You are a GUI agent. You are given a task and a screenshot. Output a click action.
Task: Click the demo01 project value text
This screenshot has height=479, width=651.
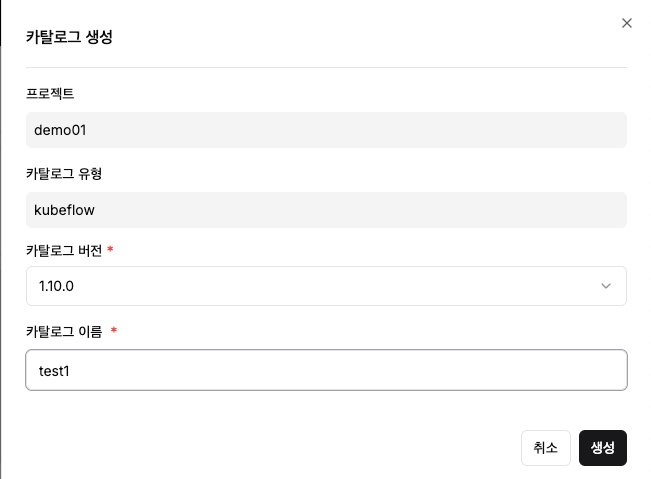[x=60, y=130]
